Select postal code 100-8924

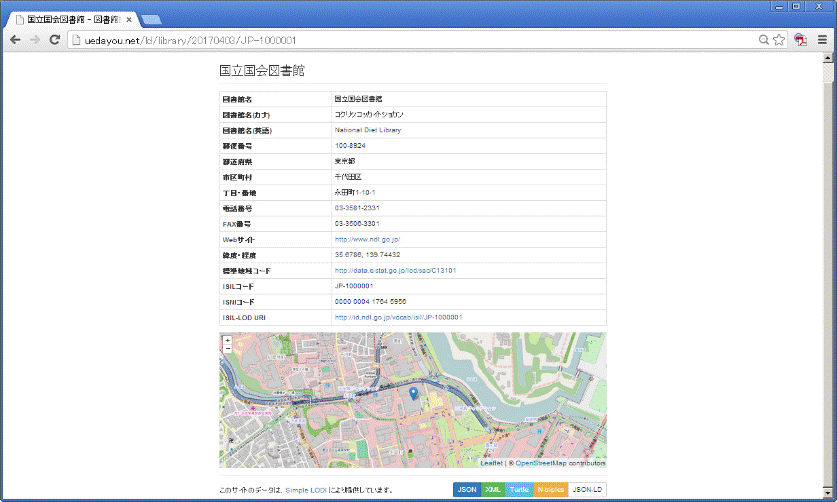[350, 145]
